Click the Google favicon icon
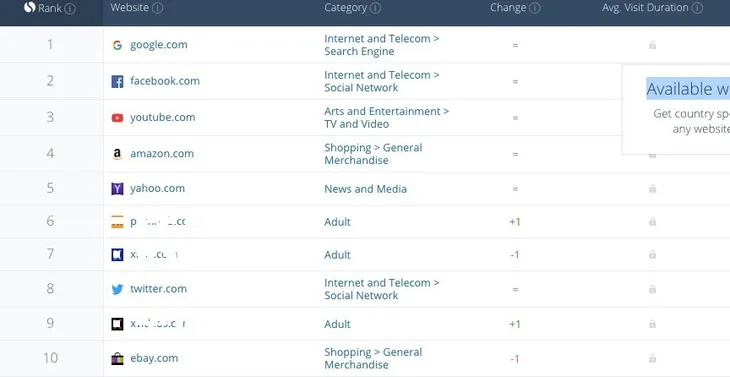This screenshot has width=730, height=377. click(117, 45)
